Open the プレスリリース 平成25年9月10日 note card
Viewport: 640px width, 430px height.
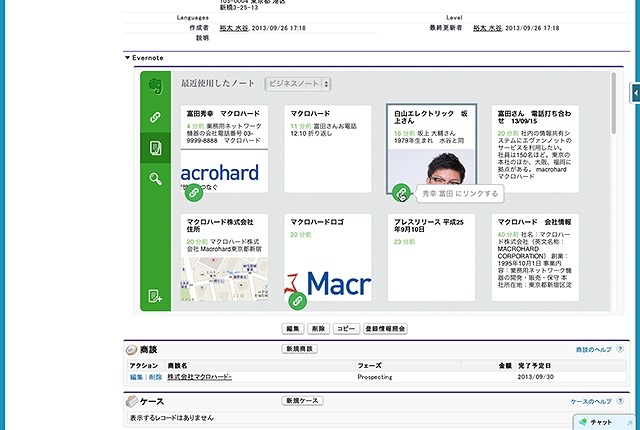pos(431,257)
